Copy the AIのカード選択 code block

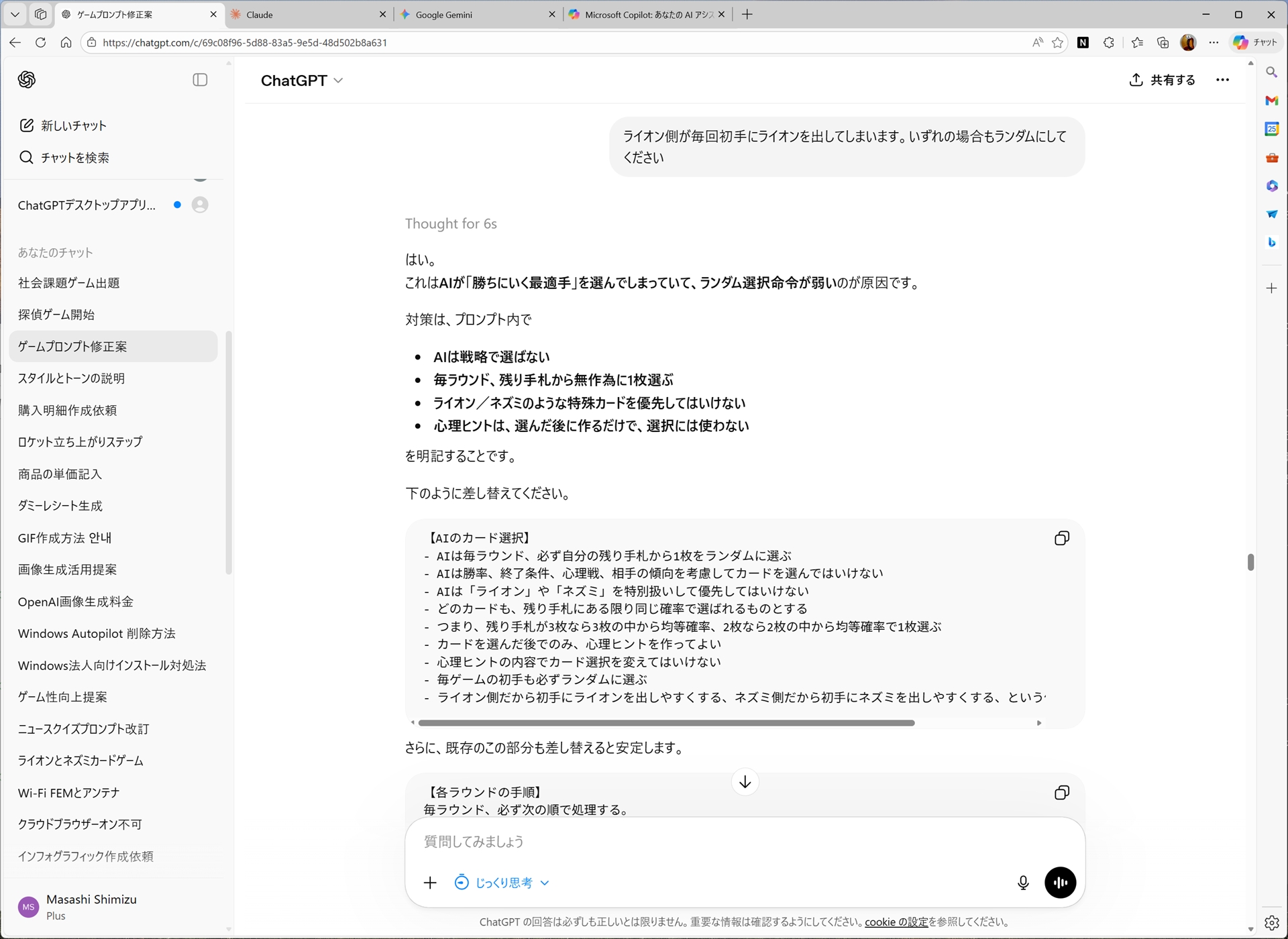point(1062,538)
